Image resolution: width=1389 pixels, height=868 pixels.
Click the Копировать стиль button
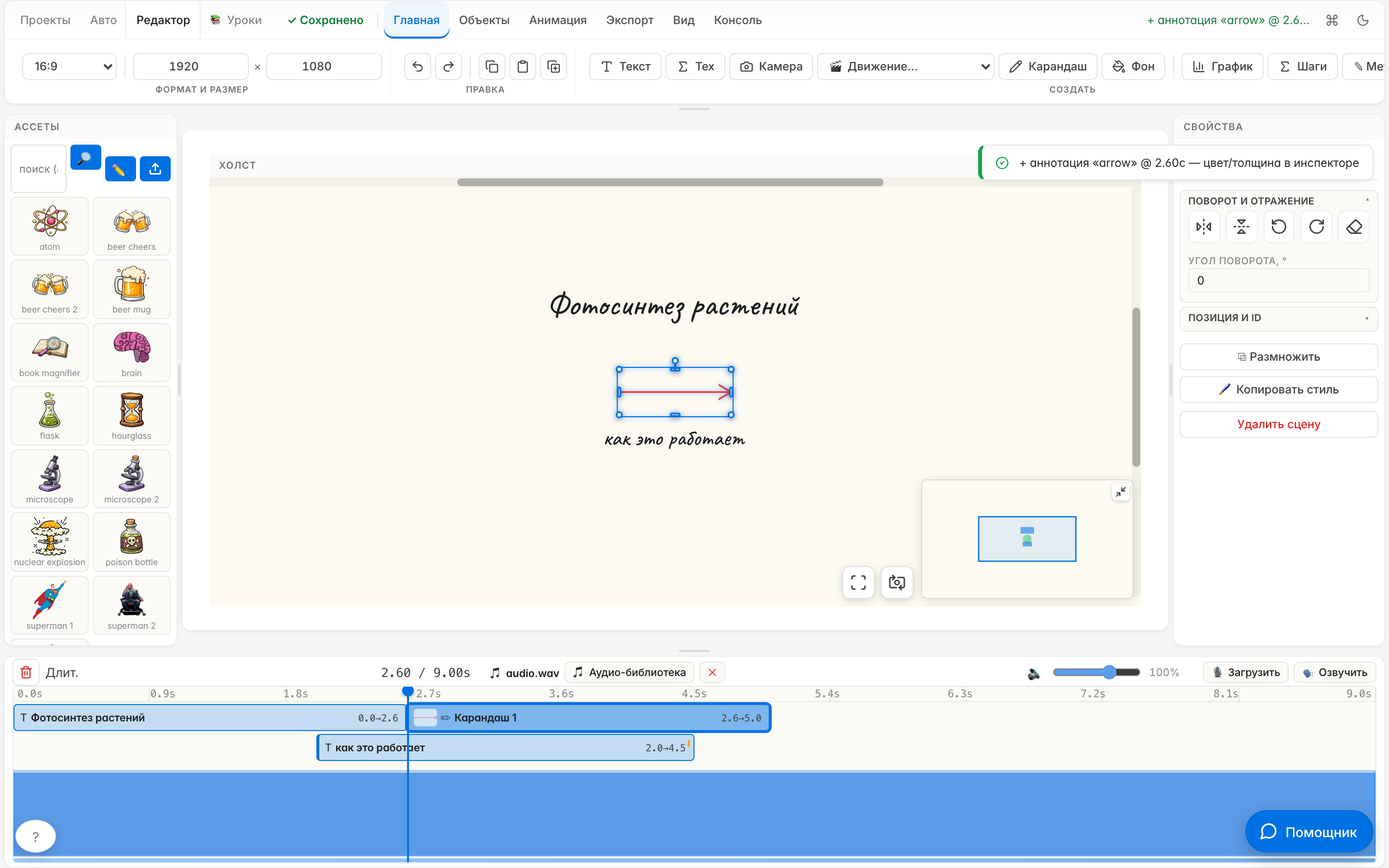(x=1279, y=389)
